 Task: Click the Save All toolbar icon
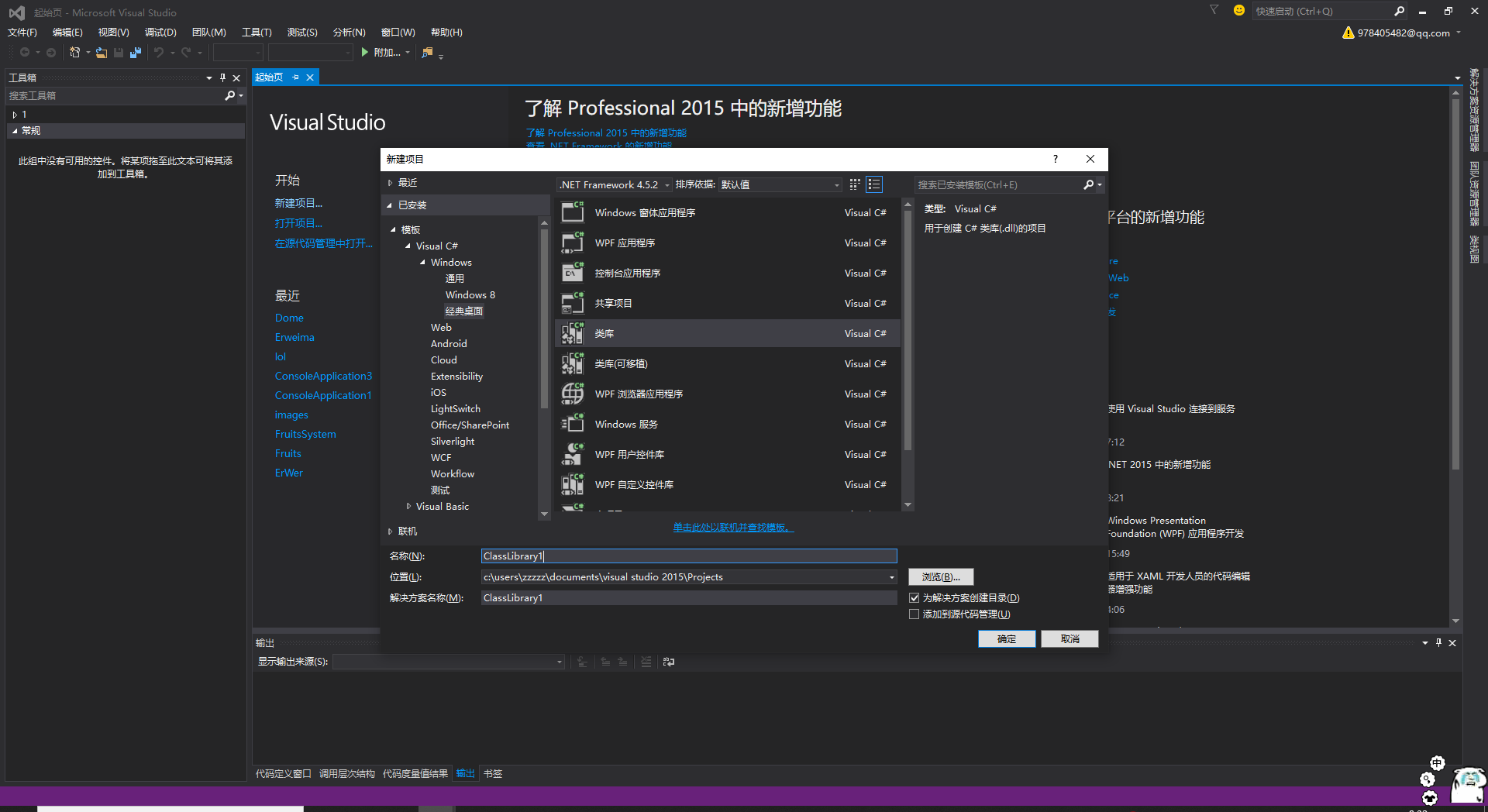[x=136, y=53]
